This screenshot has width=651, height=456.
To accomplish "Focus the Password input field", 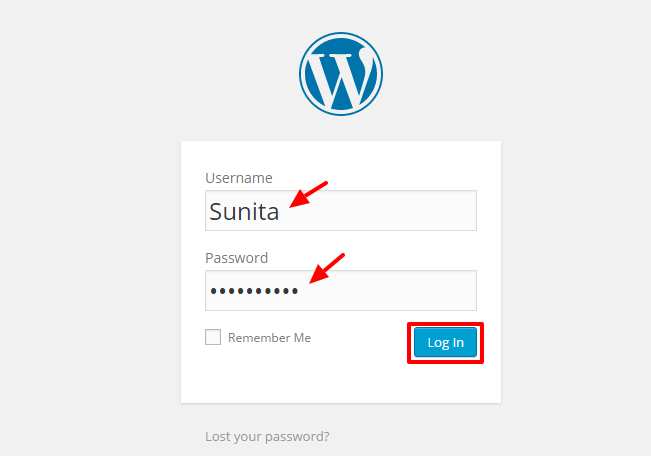I will (x=400, y=290).
